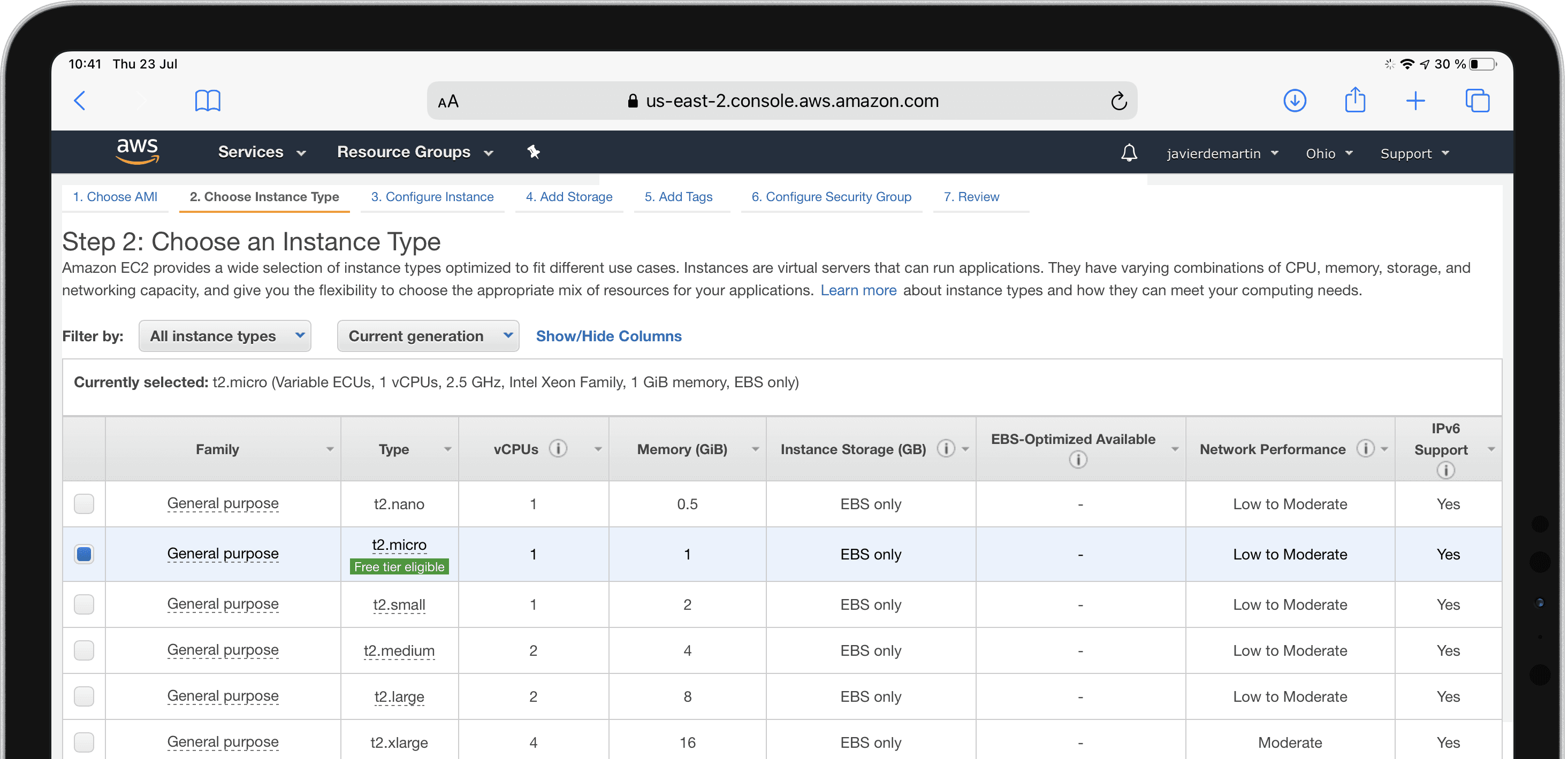The image size is (1568, 759).
Task: Select the t2.xlarge row checkbox
Action: pyautogui.click(x=84, y=742)
